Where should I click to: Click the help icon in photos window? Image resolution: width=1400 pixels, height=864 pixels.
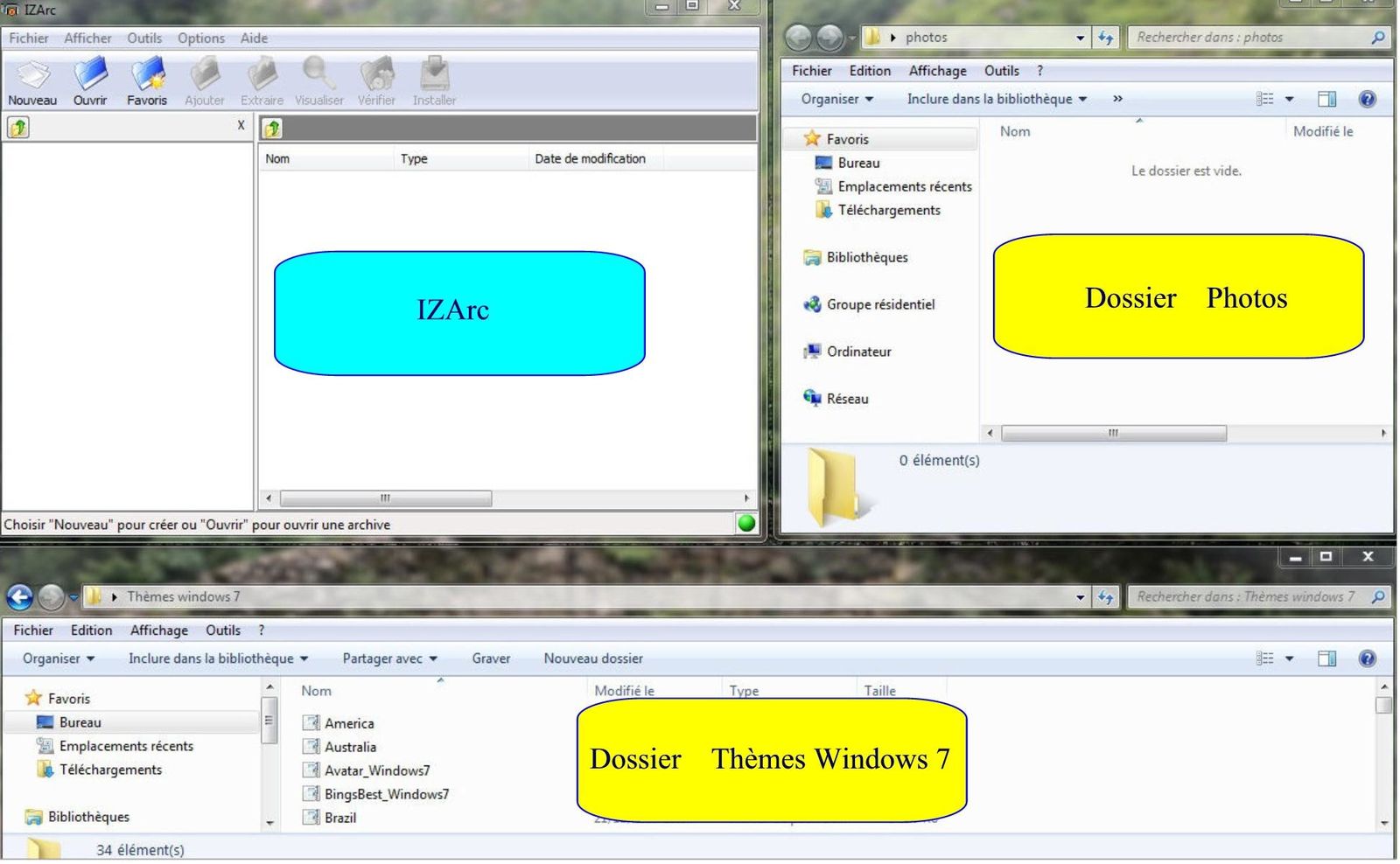pos(1367,99)
